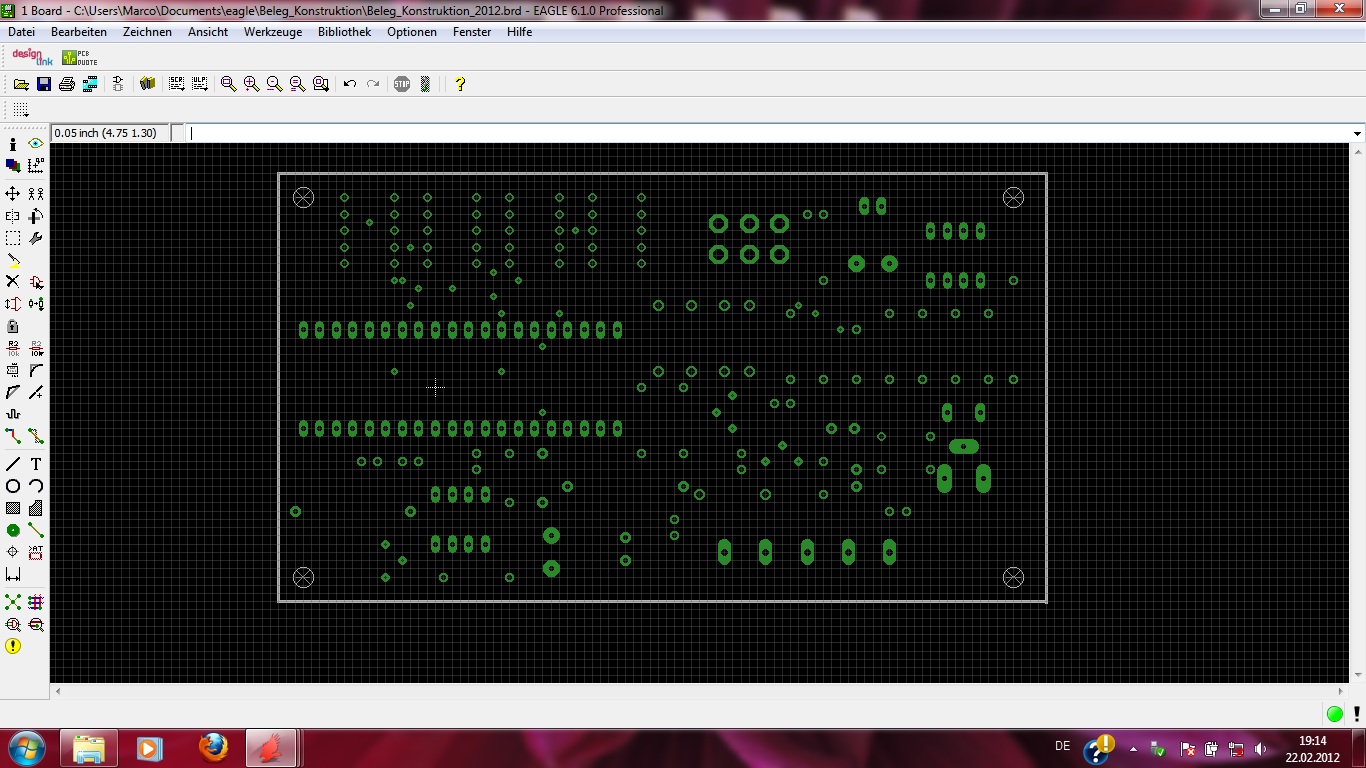This screenshot has width=1366, height=768.
Task: Select the Polygon tool
Action: [x=36, y=508]
